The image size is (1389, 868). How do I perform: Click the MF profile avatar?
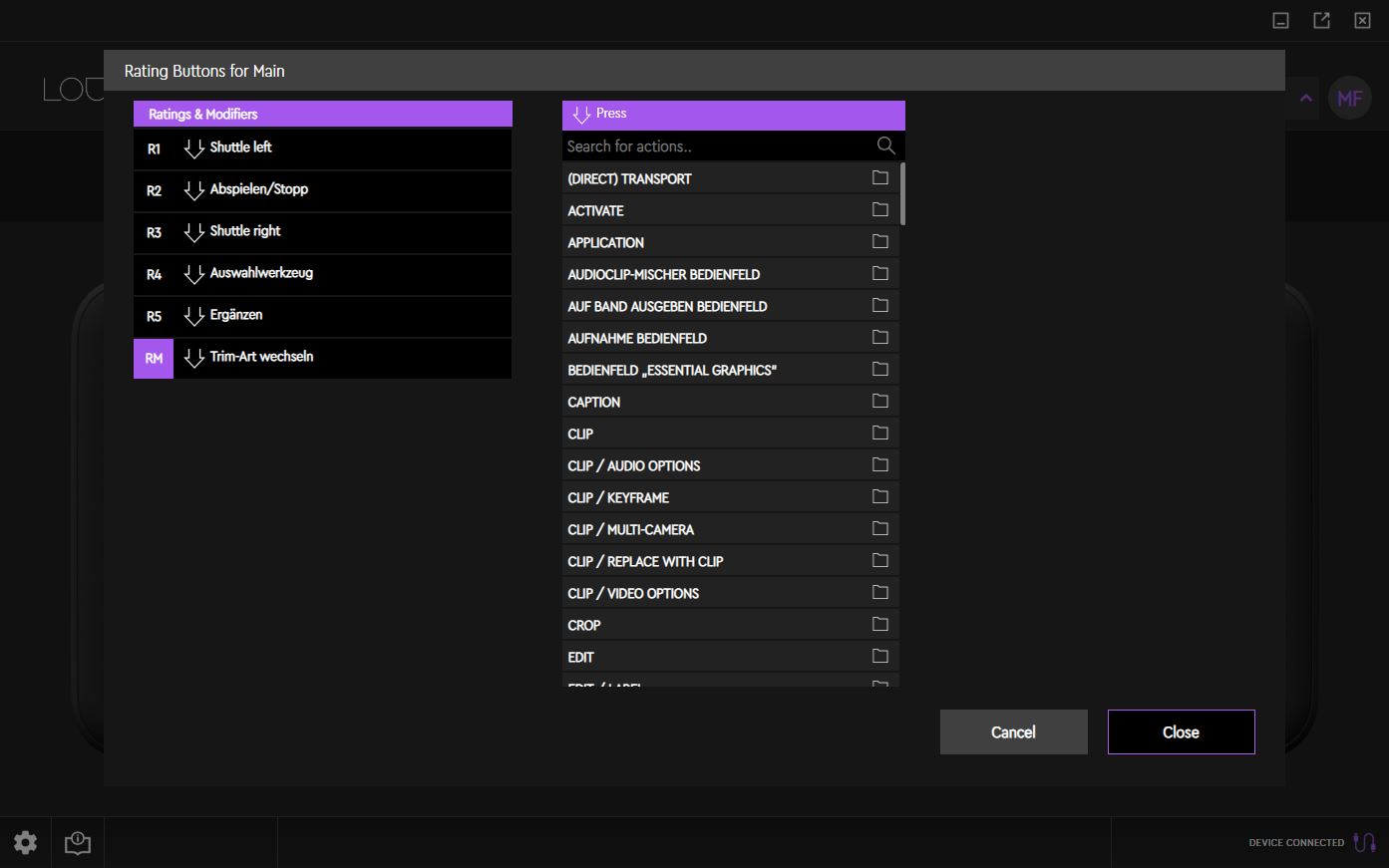pyautogui.click(x=1349, y=98)
